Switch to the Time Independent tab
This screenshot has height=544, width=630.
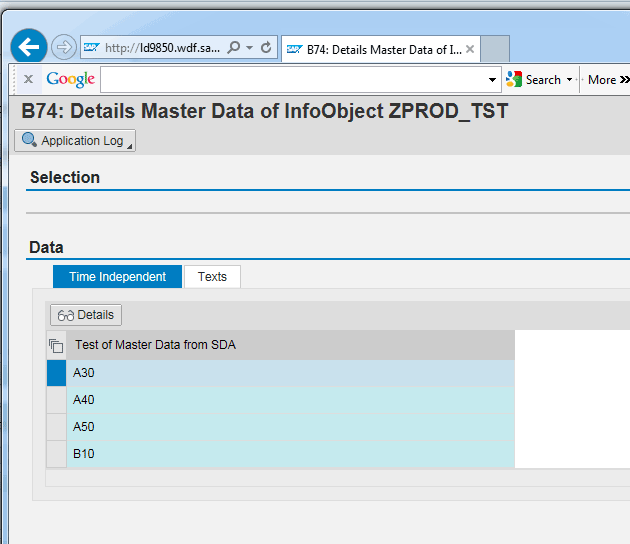[117, 277]
